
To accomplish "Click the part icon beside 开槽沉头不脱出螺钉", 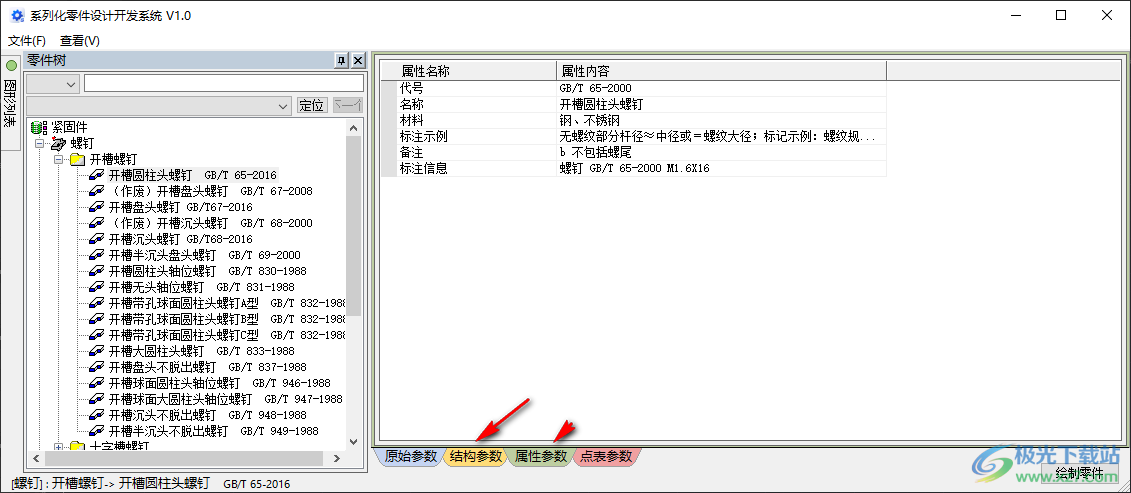I will 97,415.
